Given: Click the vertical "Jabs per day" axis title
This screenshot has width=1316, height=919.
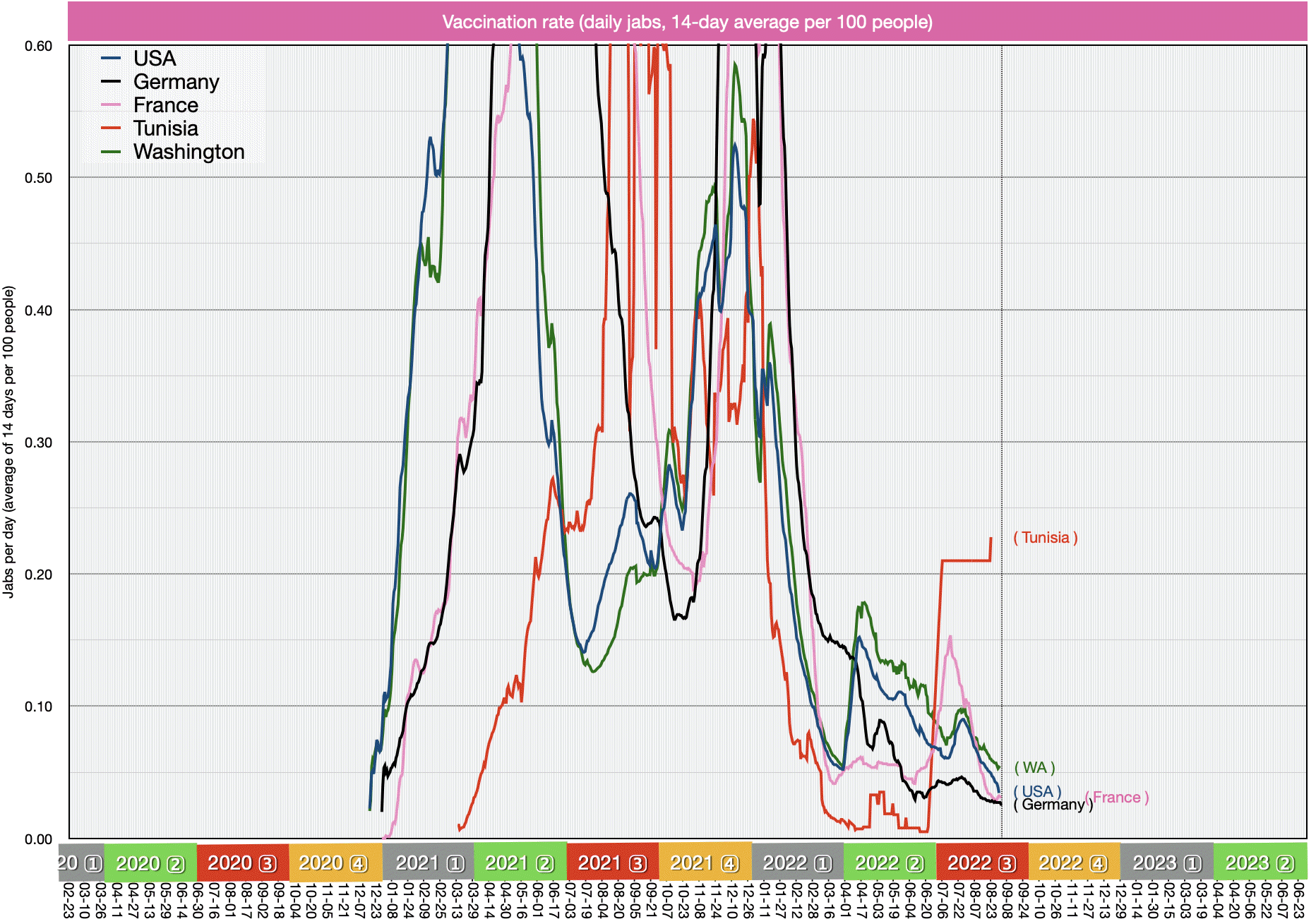Looking at the screenshot, I should 8,441.
